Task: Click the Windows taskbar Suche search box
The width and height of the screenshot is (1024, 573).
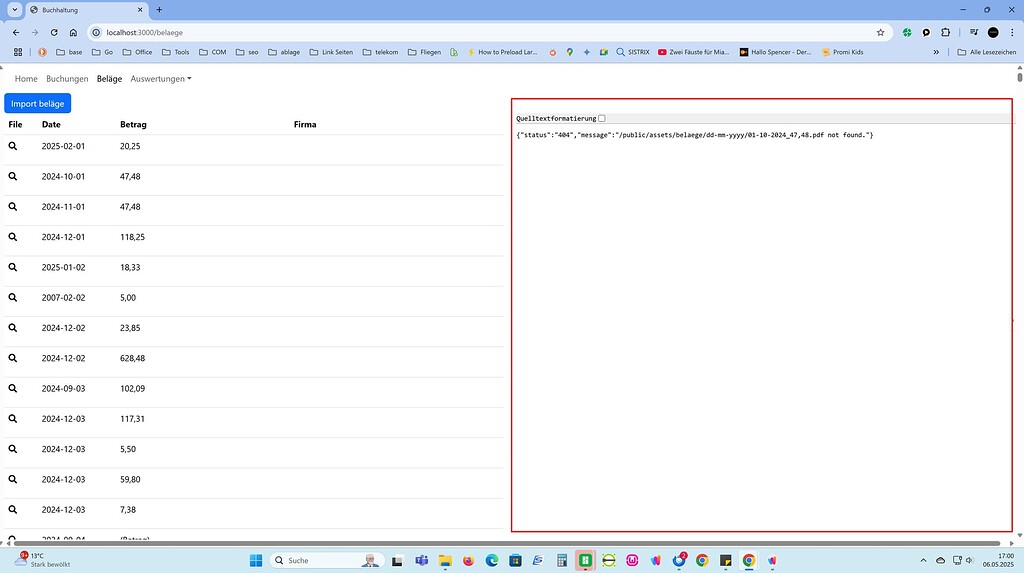Action: coord(327,560)
